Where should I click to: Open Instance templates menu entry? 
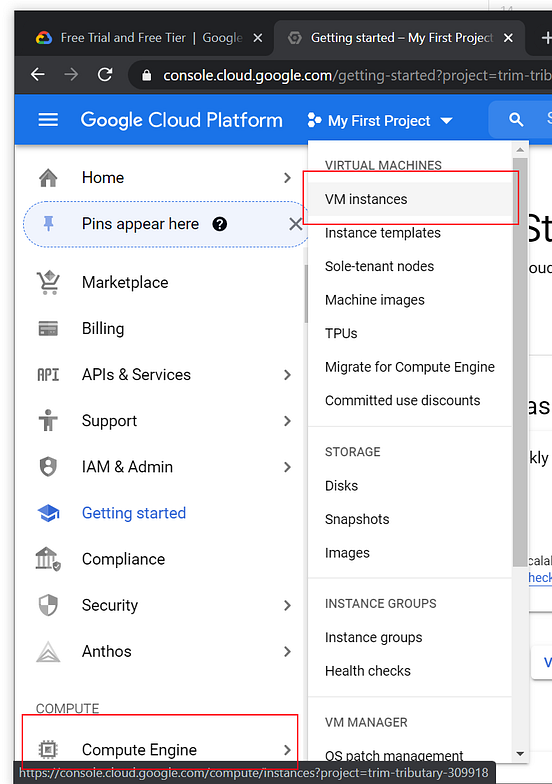(x=382, y=232)
